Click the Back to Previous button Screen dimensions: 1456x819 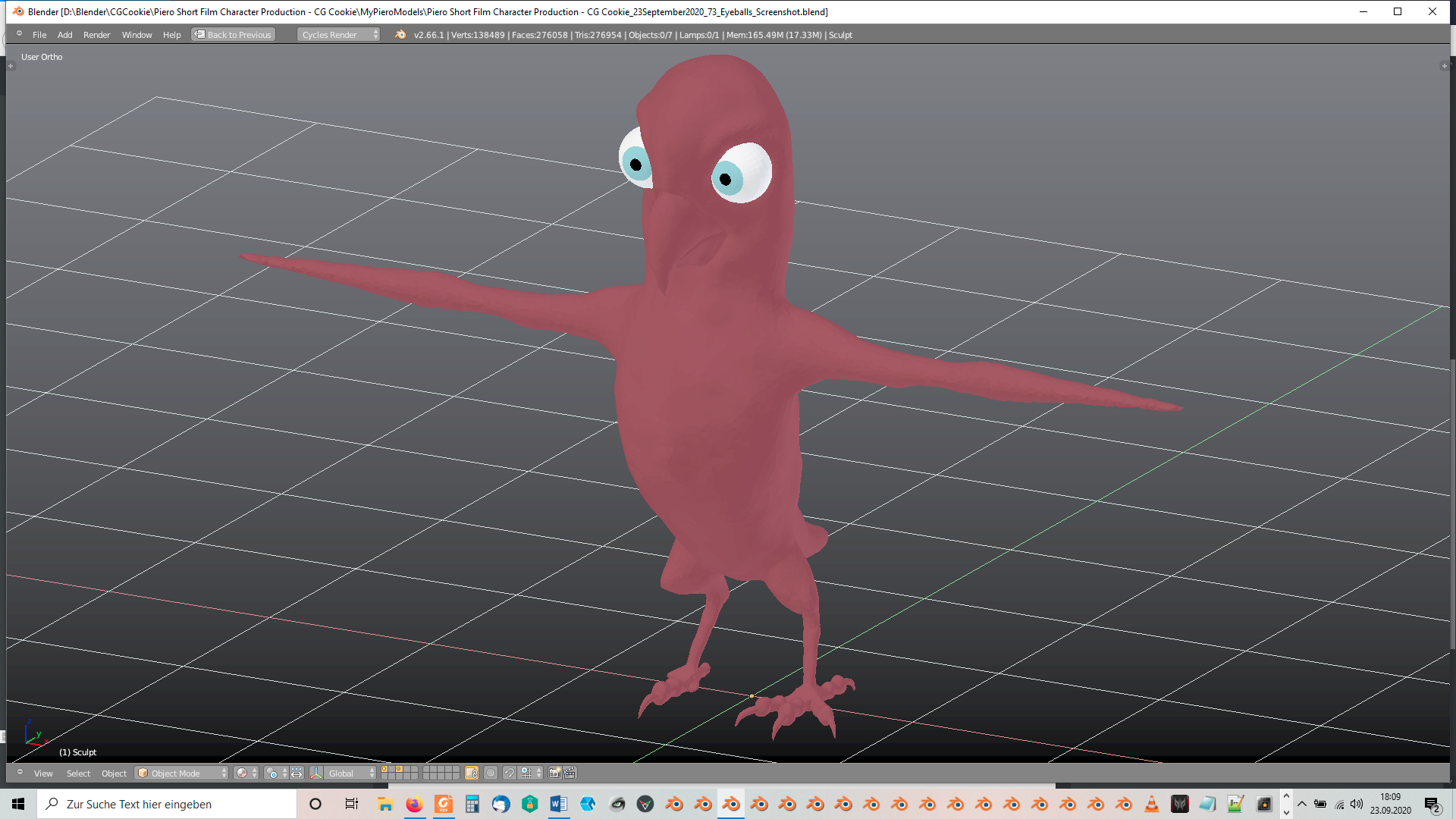pyautogui.click(x=234, y=35)
